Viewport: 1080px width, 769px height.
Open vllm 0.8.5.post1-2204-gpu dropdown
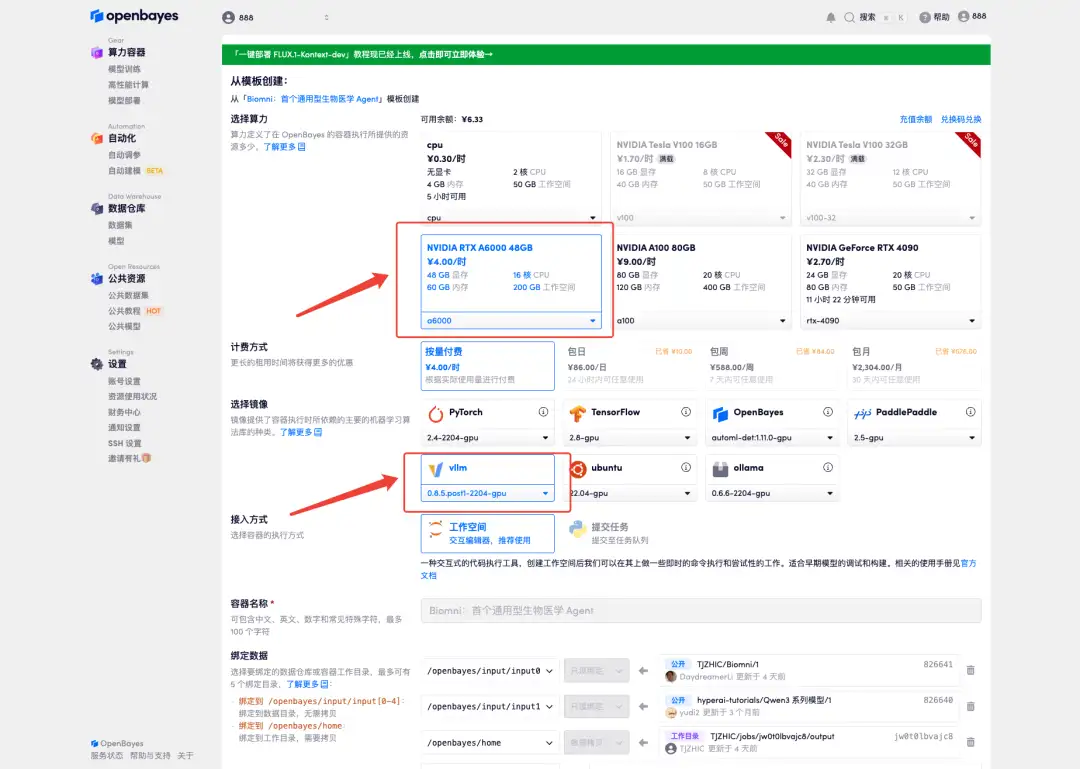click(488, 493)
